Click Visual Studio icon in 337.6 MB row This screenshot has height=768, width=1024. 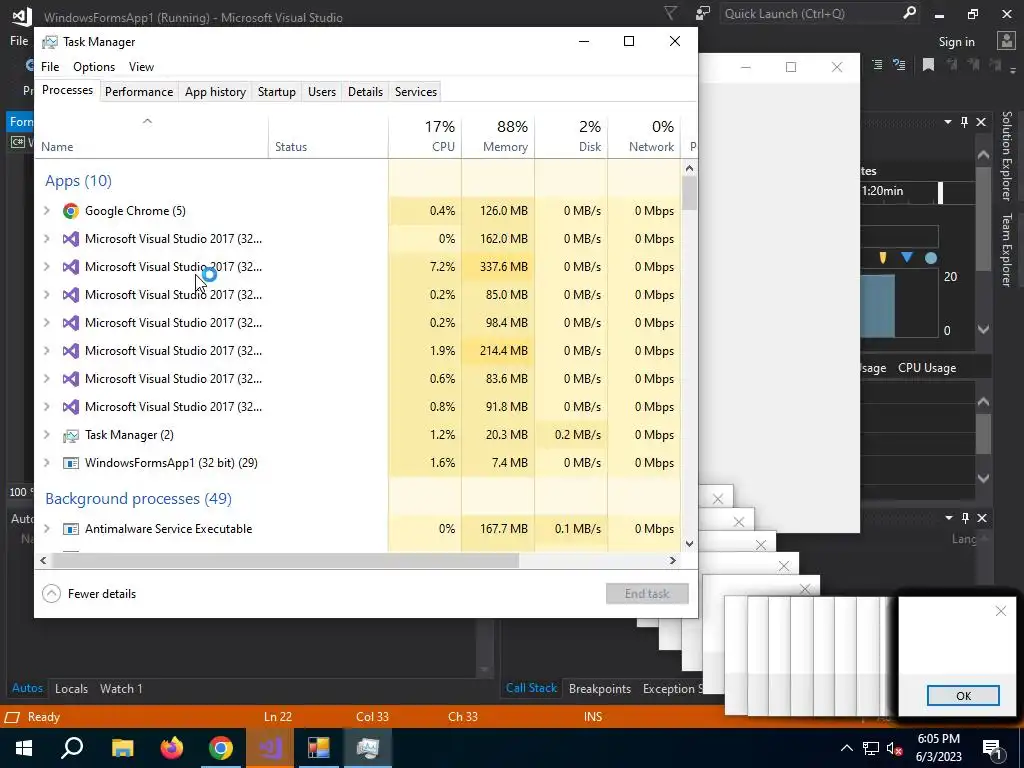click(71, 267)
